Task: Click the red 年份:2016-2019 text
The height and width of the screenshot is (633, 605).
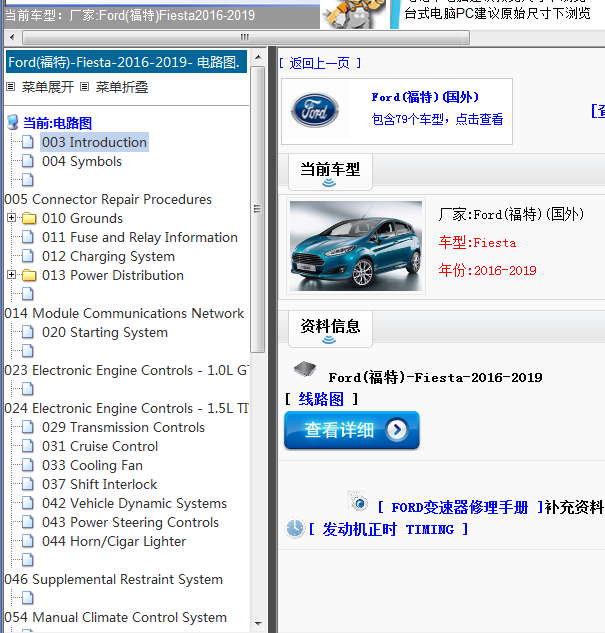Action: point(488,270)
